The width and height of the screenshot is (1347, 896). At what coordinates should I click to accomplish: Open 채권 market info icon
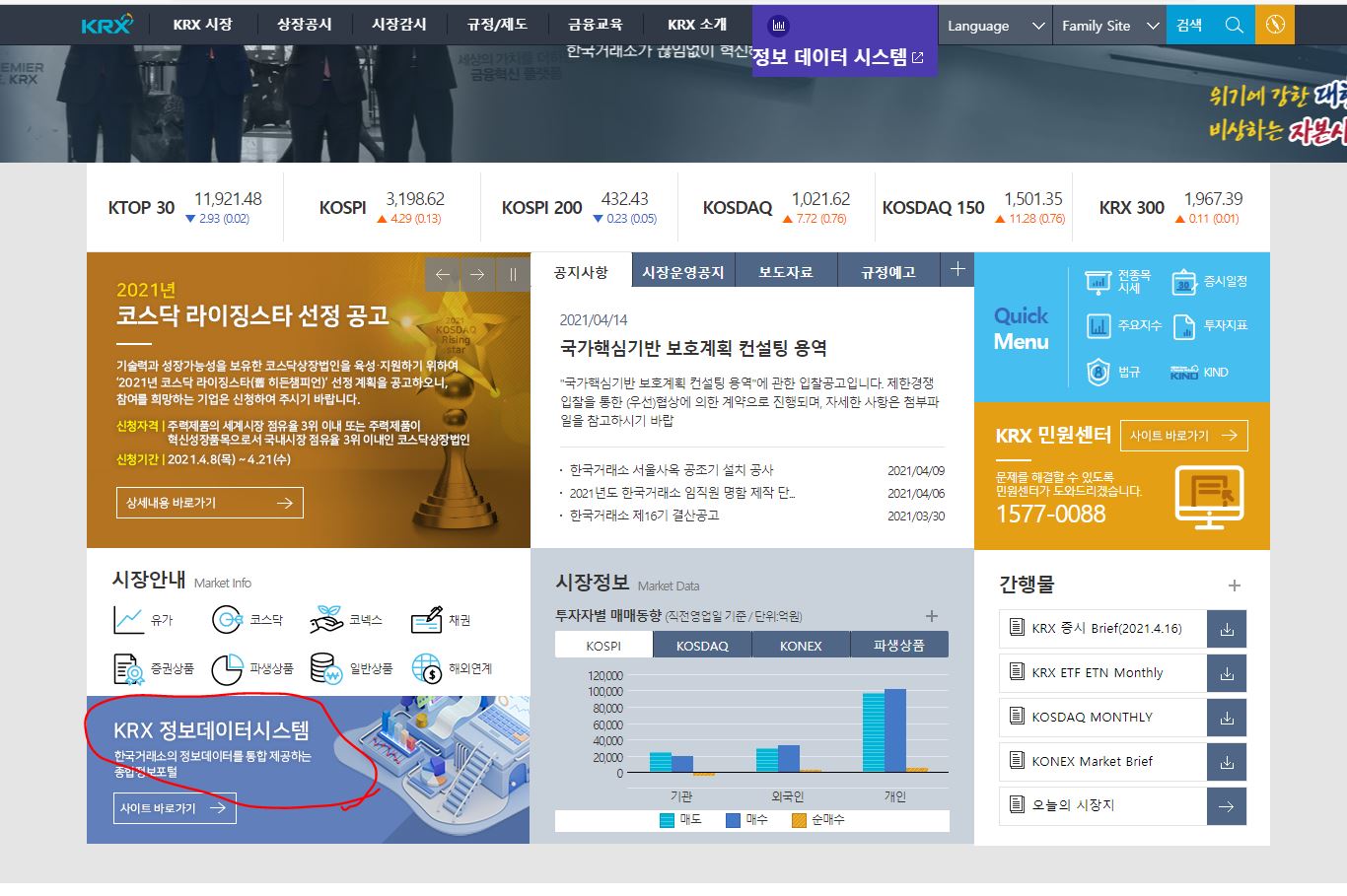(426, 620)
